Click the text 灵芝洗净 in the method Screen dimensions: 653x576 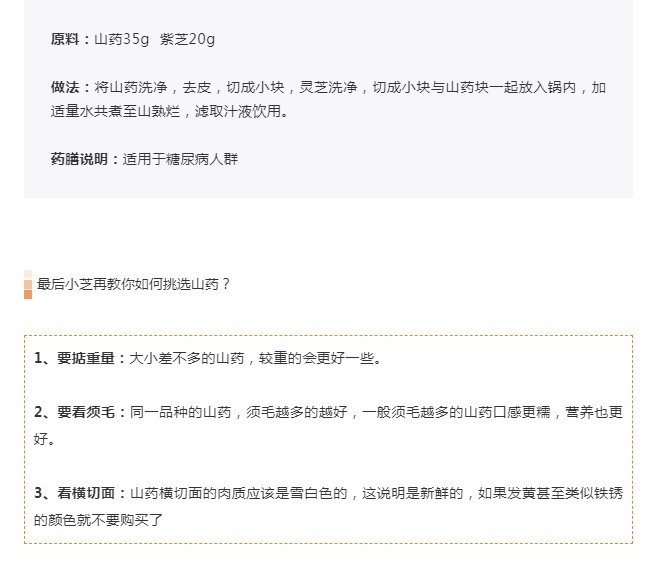click(328, 87)
